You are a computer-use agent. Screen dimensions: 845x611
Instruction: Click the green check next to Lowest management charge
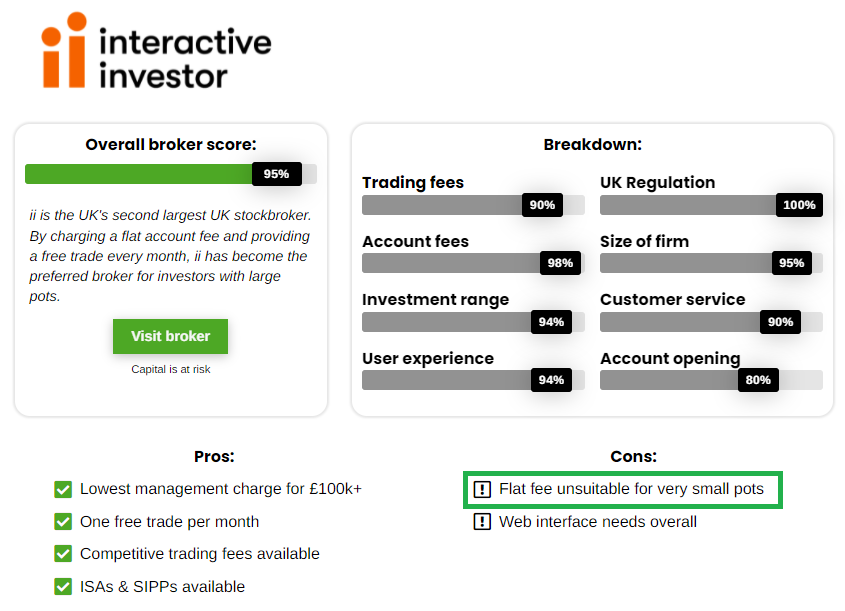point(63,489)
